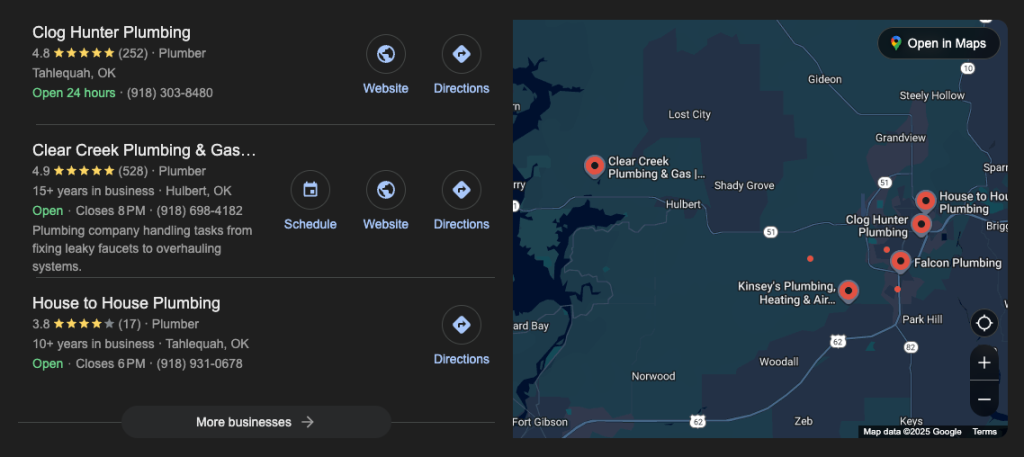Click phone number (918) 931-0678
This screenshot has height=457, width=1024.
(x=199, y=364)
